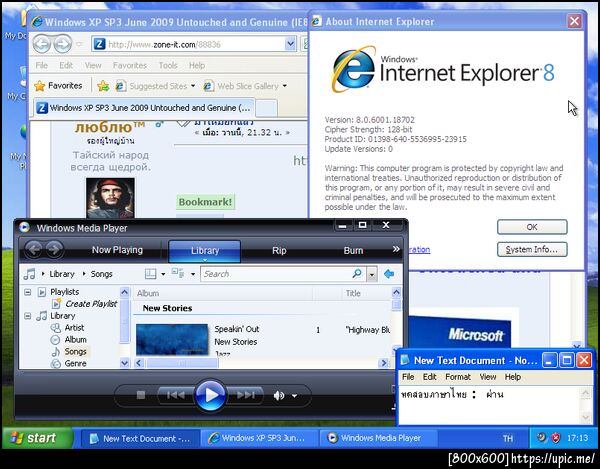Click the forum user avatar portrait
Screen dimensions: 600x469
(110, 198)
